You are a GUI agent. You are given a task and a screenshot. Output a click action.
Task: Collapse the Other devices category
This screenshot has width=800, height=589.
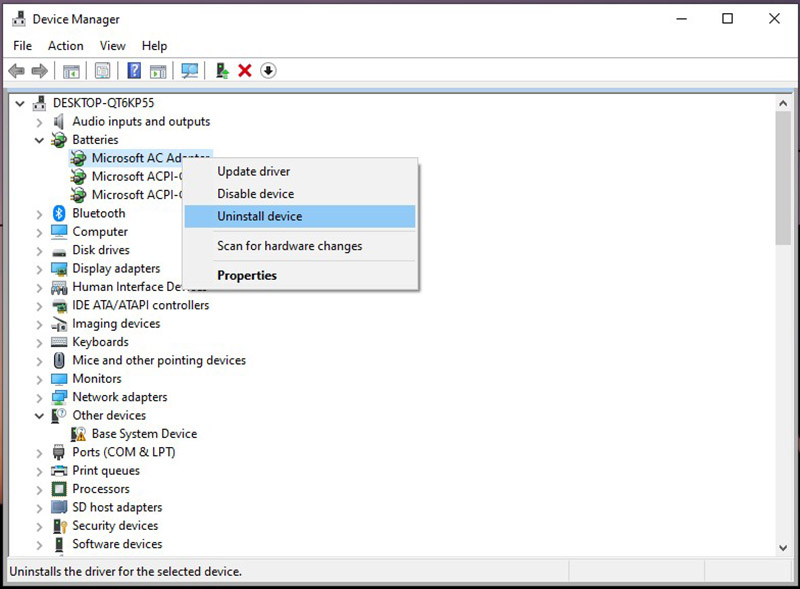[x=39, y=415]
